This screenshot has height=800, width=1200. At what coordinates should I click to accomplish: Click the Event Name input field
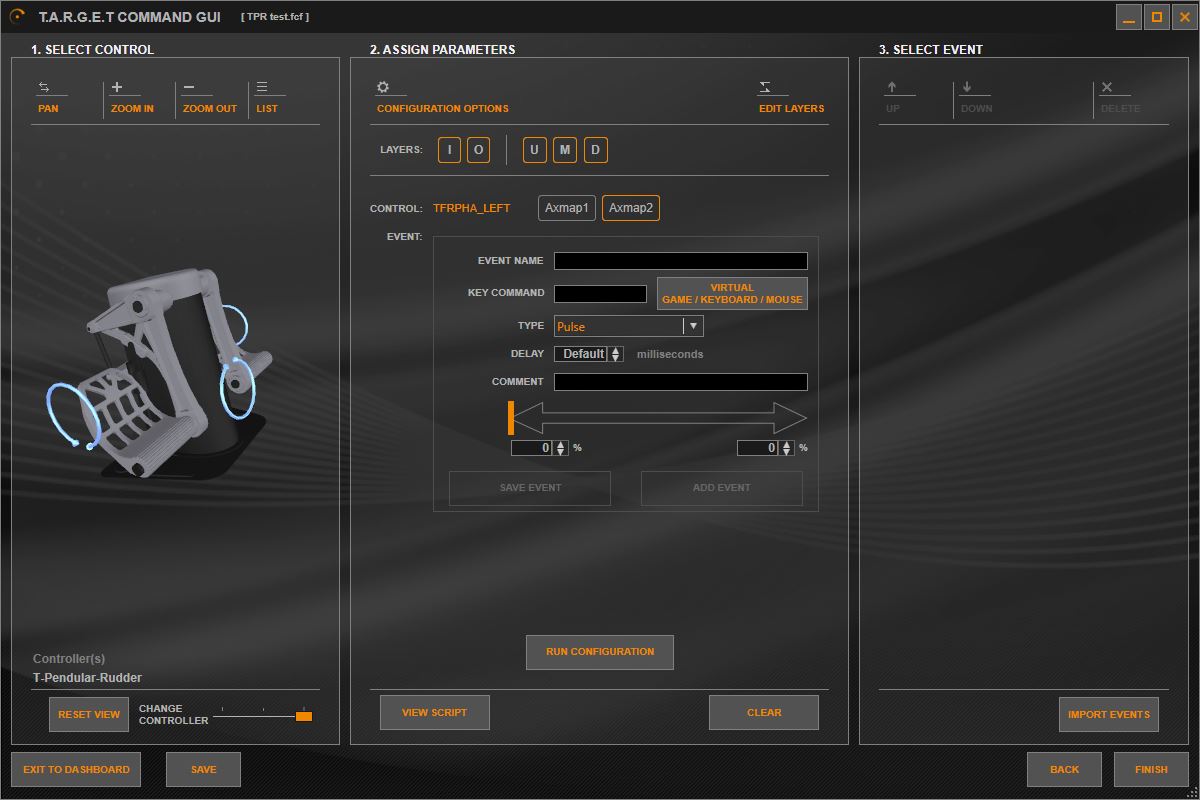680,261
